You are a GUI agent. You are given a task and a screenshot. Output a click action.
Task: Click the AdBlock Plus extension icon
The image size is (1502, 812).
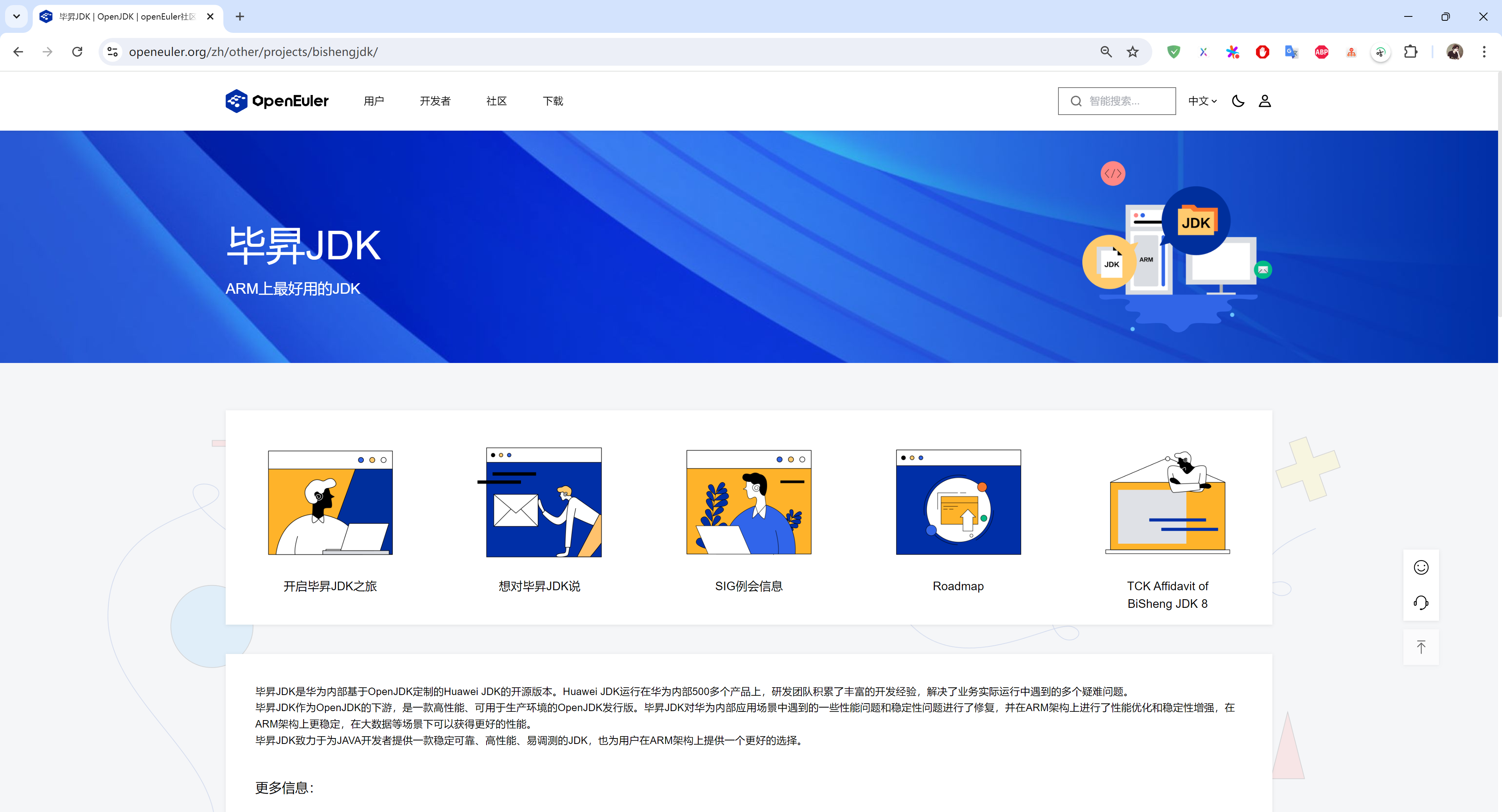click(1321, 52)
